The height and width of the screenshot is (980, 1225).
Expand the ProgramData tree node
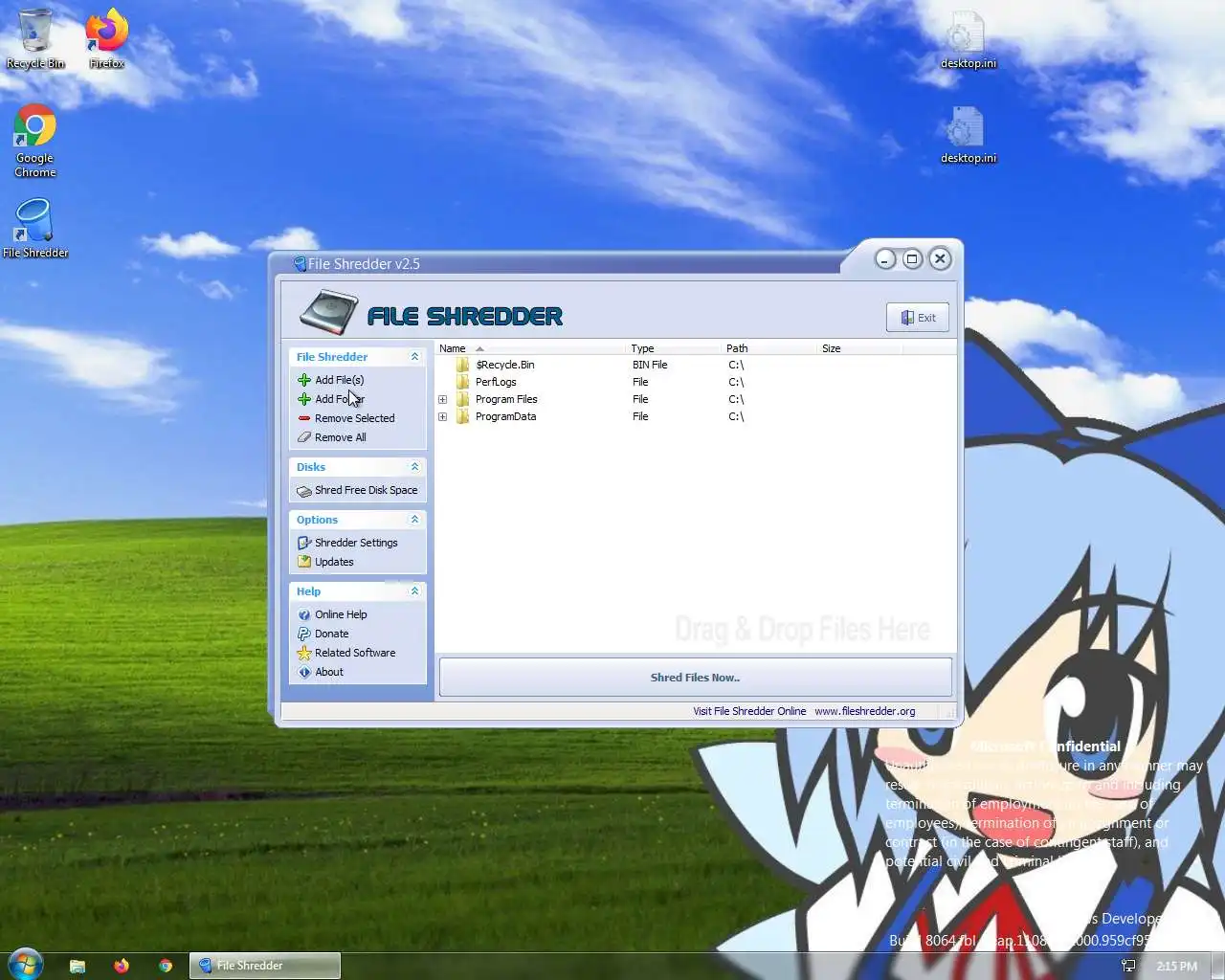pos(442,416)
